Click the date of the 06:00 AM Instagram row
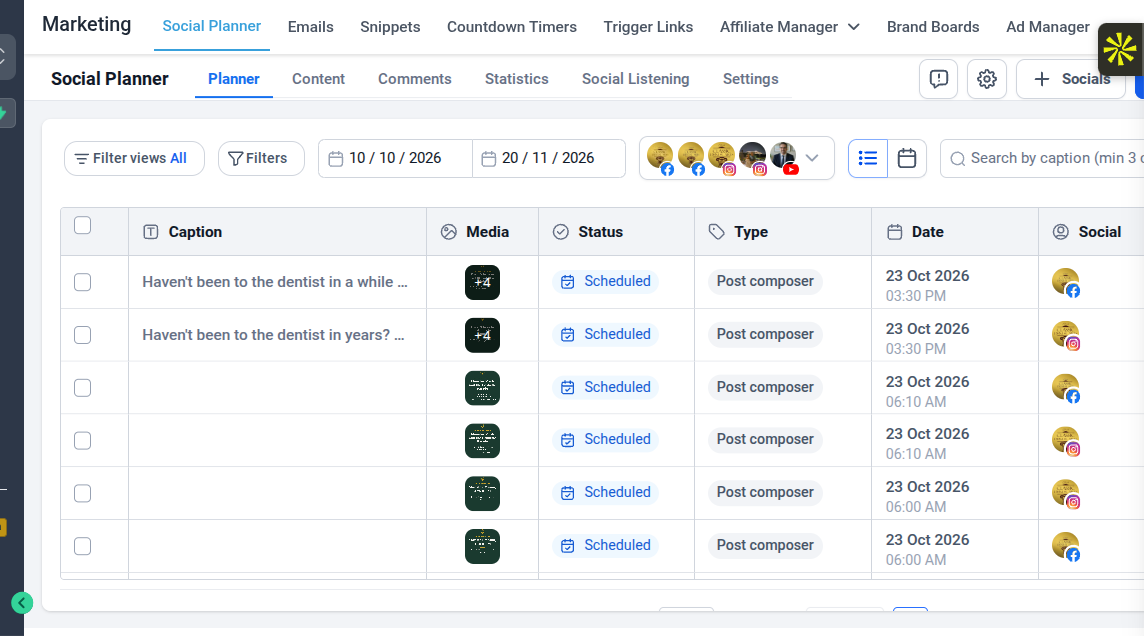Screen dimensions: 1144x636 [927, 497]
